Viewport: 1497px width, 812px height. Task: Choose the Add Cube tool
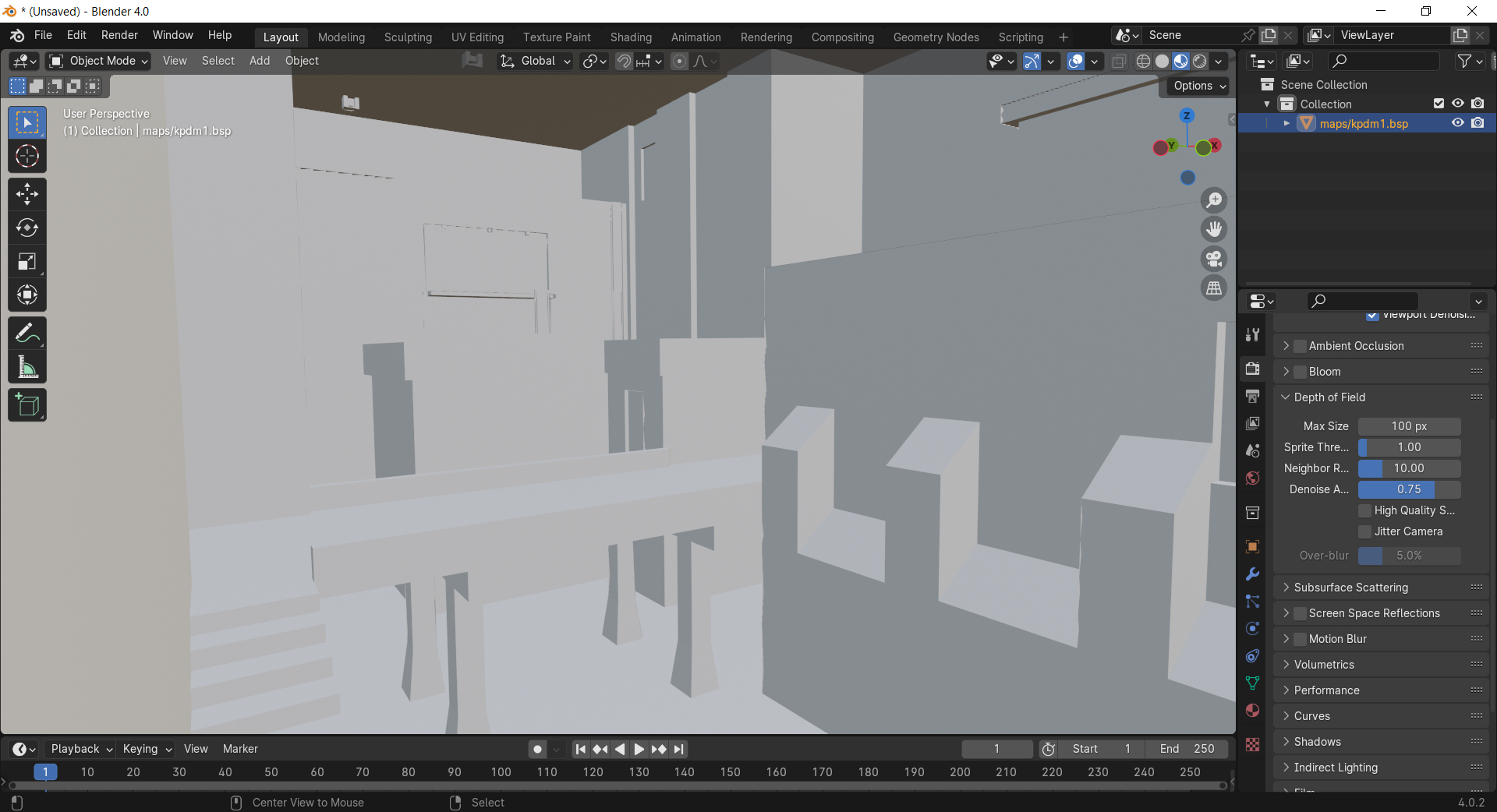pos(27,405)
